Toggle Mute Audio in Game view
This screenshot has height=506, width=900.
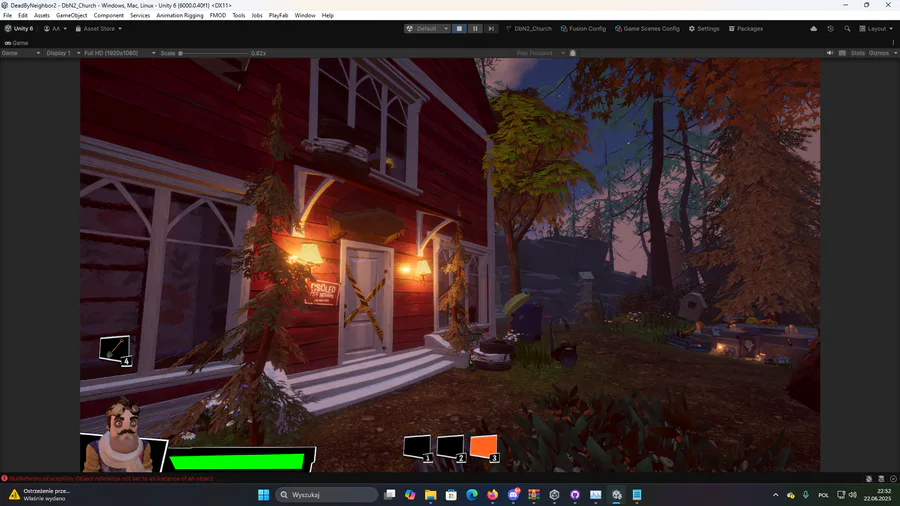(830, 53)
